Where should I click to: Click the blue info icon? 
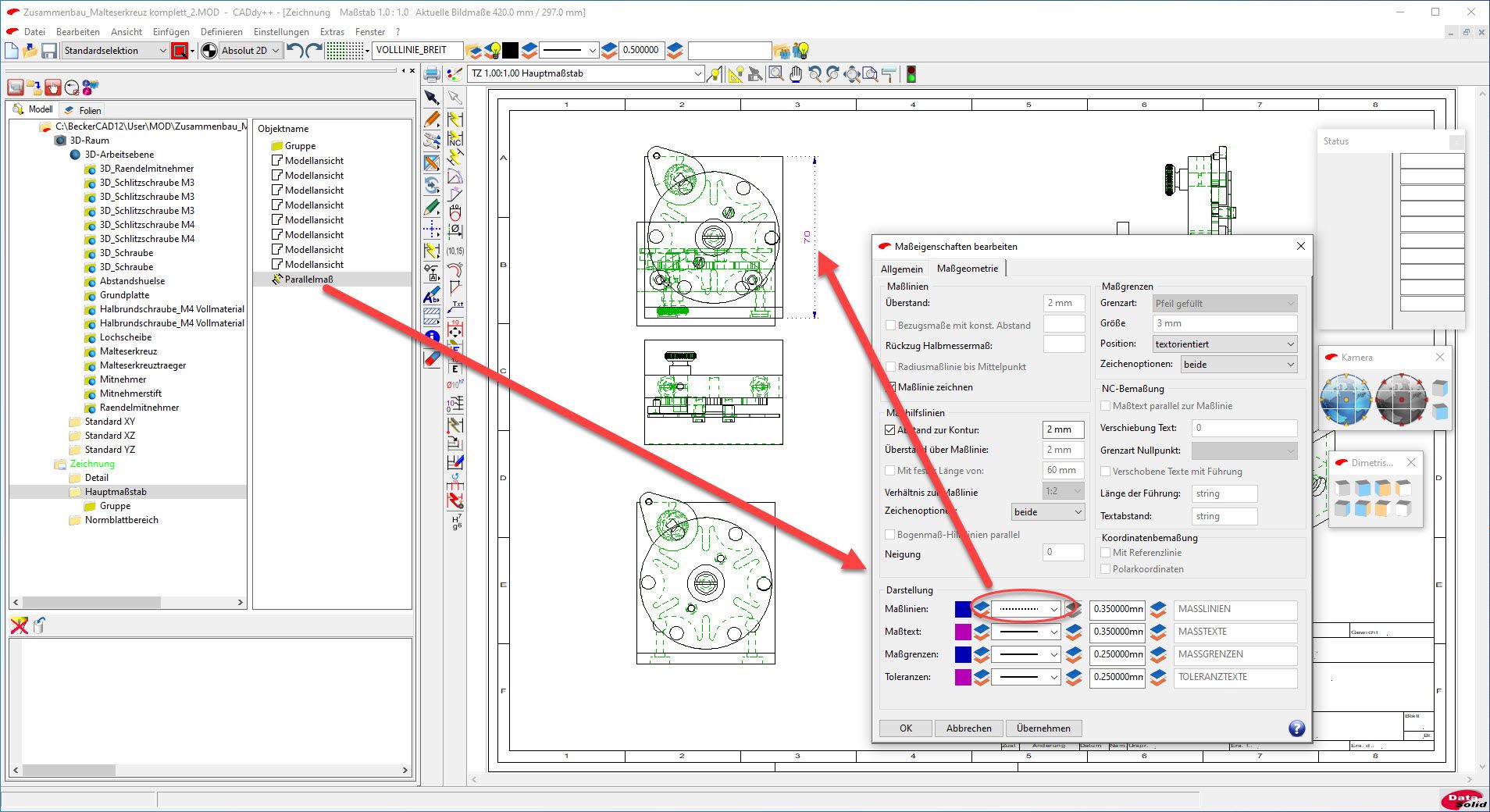coord(432,337)
